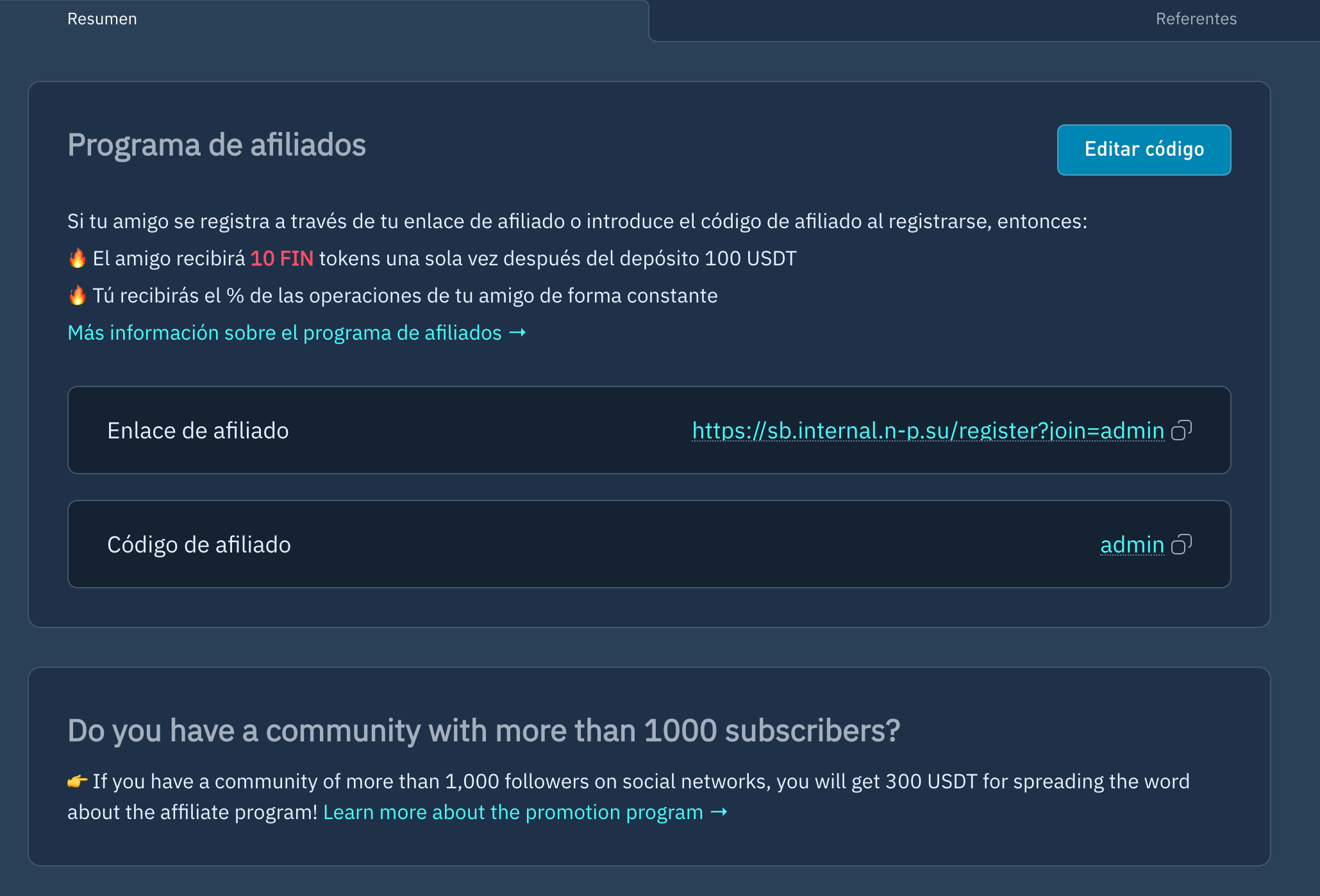Click the 'Enlace de afiliado' label

(198, 431)
